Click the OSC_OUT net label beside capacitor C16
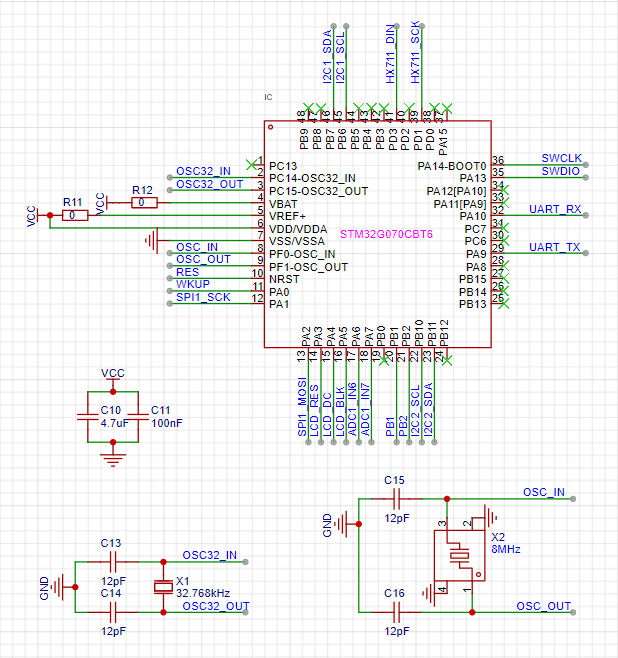618x658 pixels. tap(544, 606)
